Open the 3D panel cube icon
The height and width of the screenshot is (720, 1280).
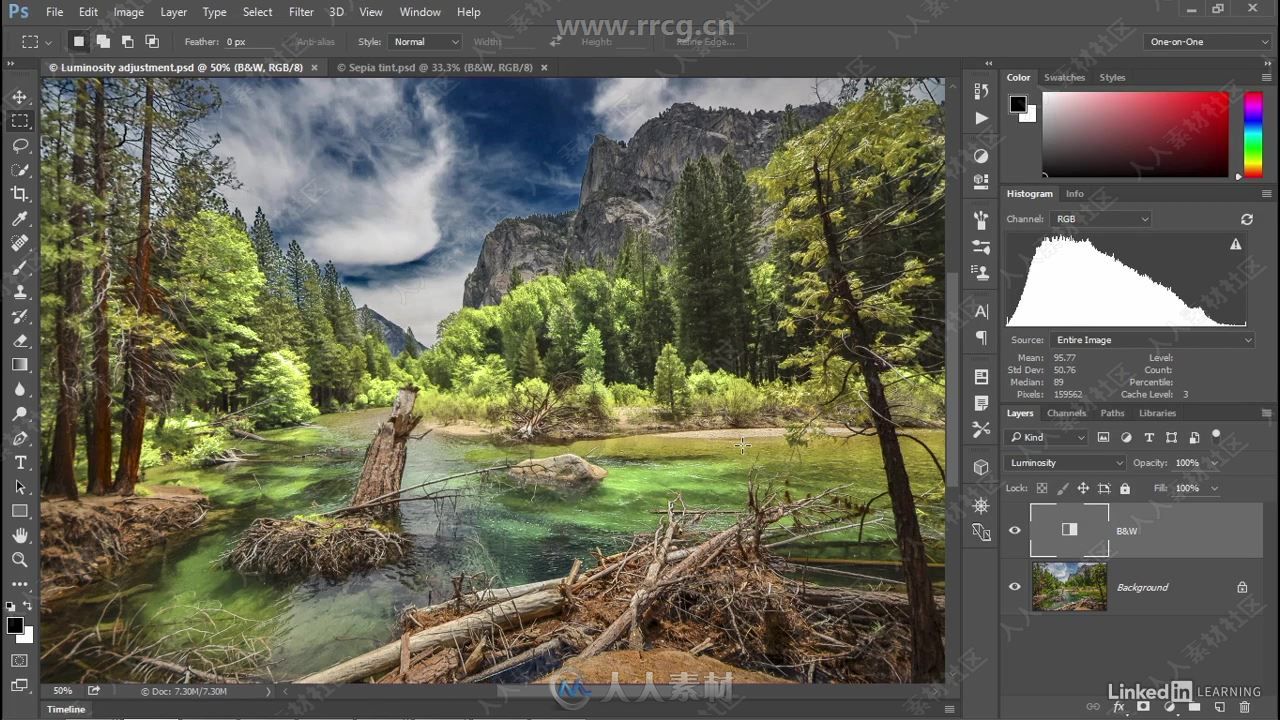[x=981, y=467]
